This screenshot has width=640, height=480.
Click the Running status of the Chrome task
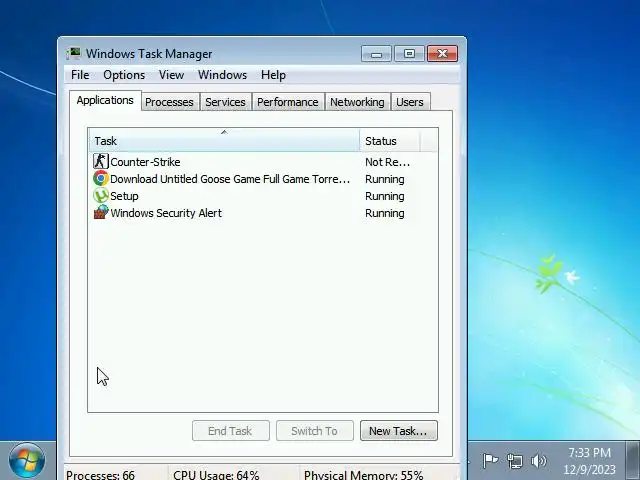[385, 179]
